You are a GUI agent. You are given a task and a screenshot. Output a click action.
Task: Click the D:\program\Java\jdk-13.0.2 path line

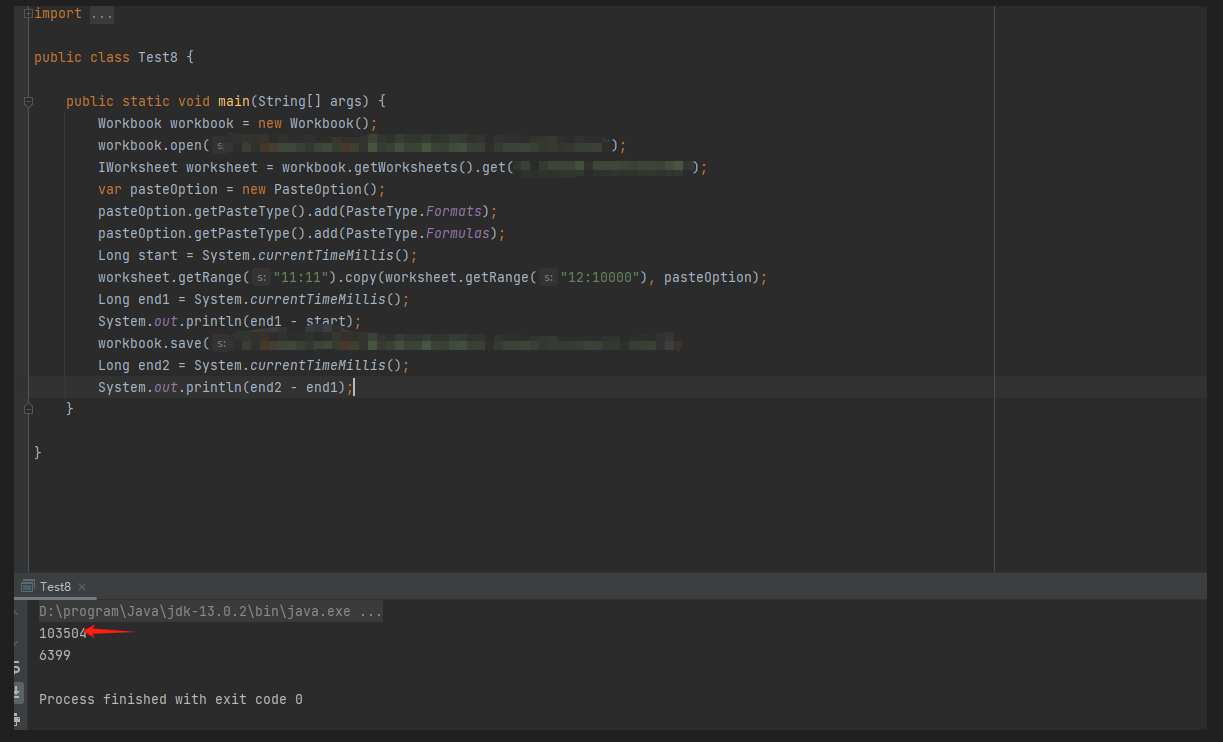[x=210, y=611]
